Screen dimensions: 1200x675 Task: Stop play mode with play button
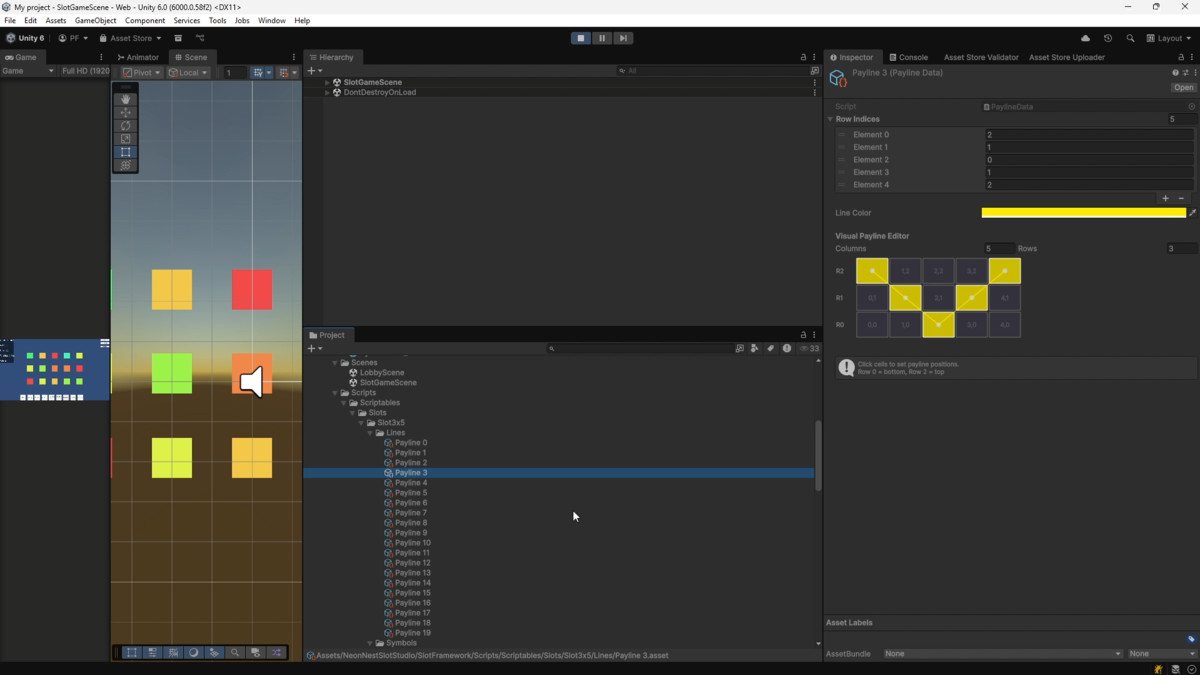click(580, 38)
